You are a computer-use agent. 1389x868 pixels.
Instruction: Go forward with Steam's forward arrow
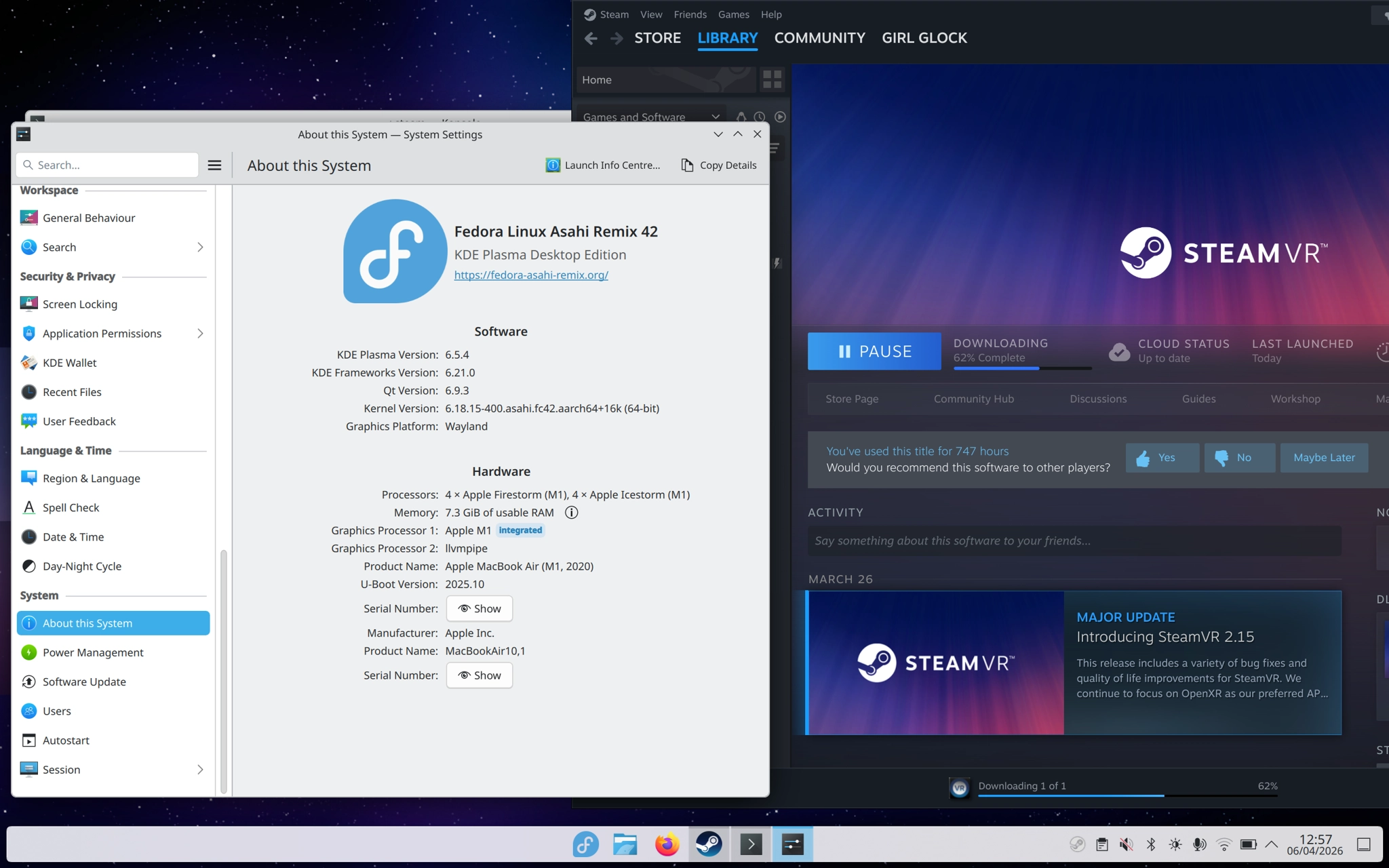tap(617, 39)
